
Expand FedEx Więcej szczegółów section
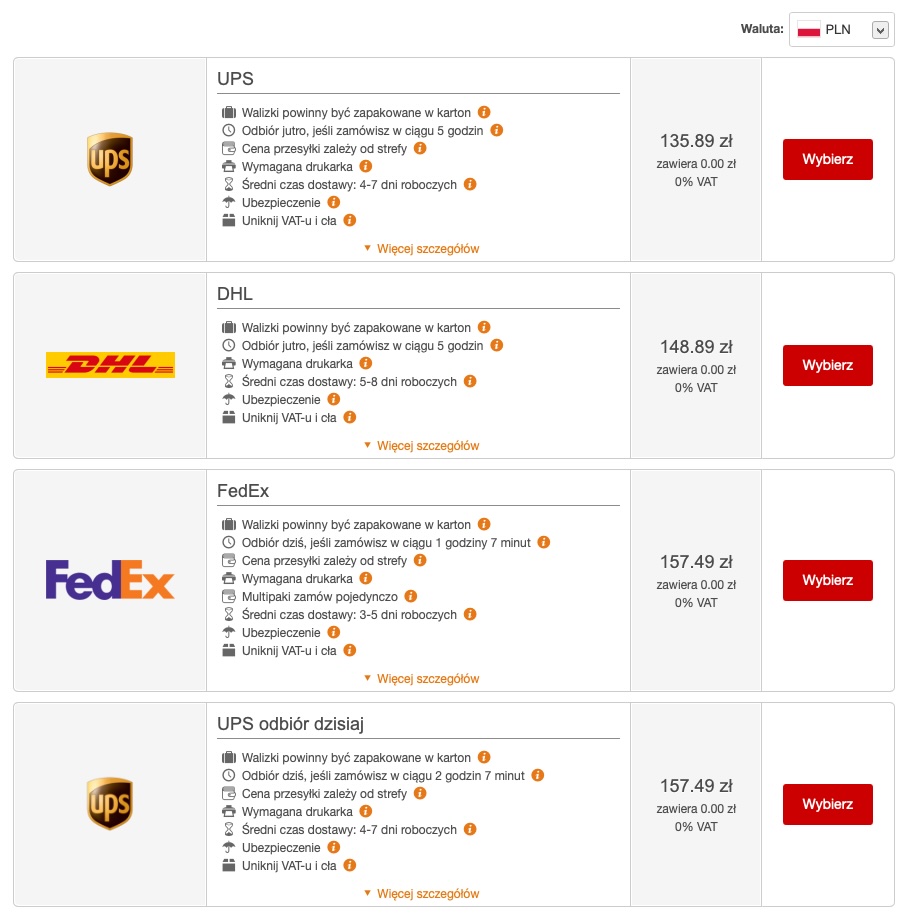[x=421, y=679]
